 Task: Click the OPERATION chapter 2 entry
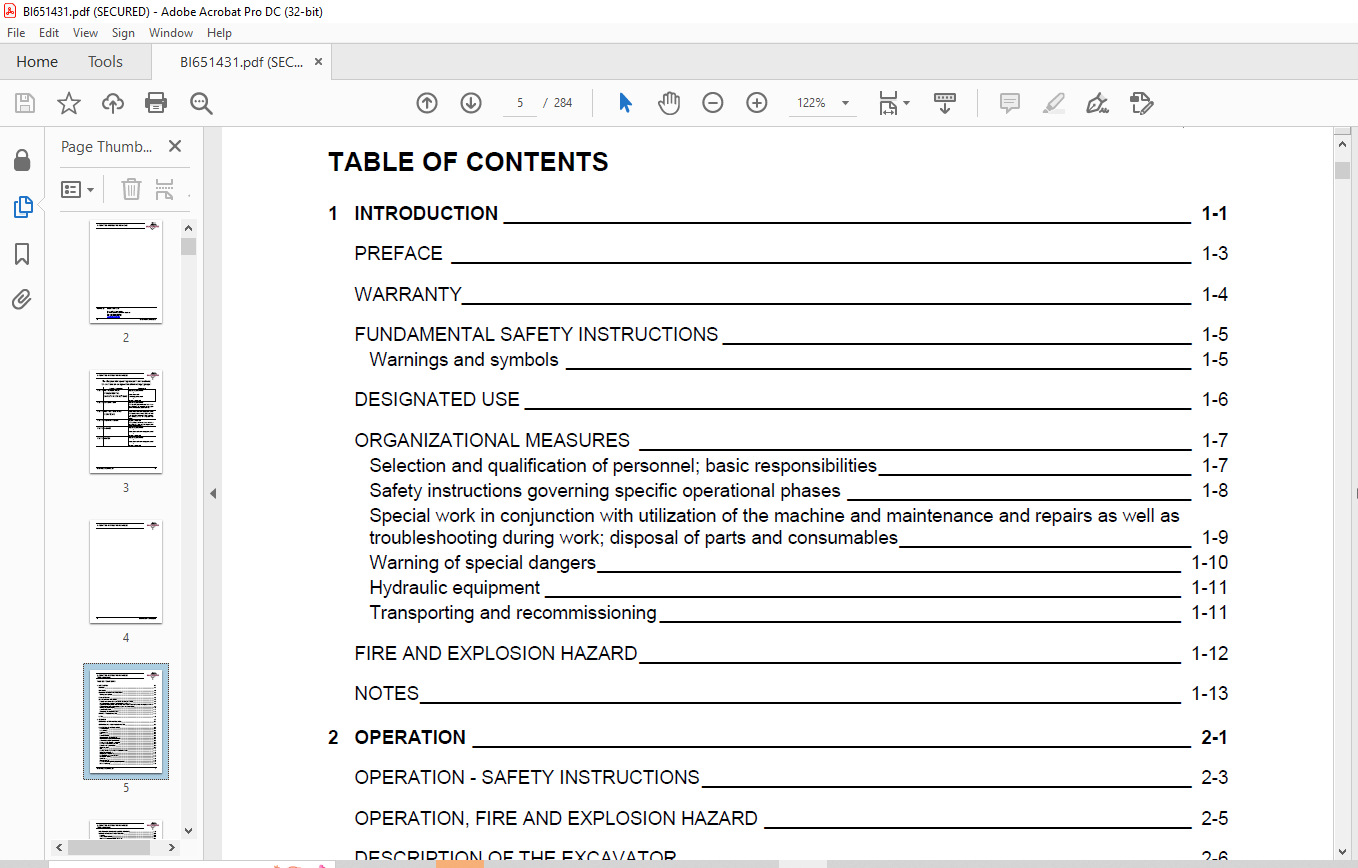777,737
